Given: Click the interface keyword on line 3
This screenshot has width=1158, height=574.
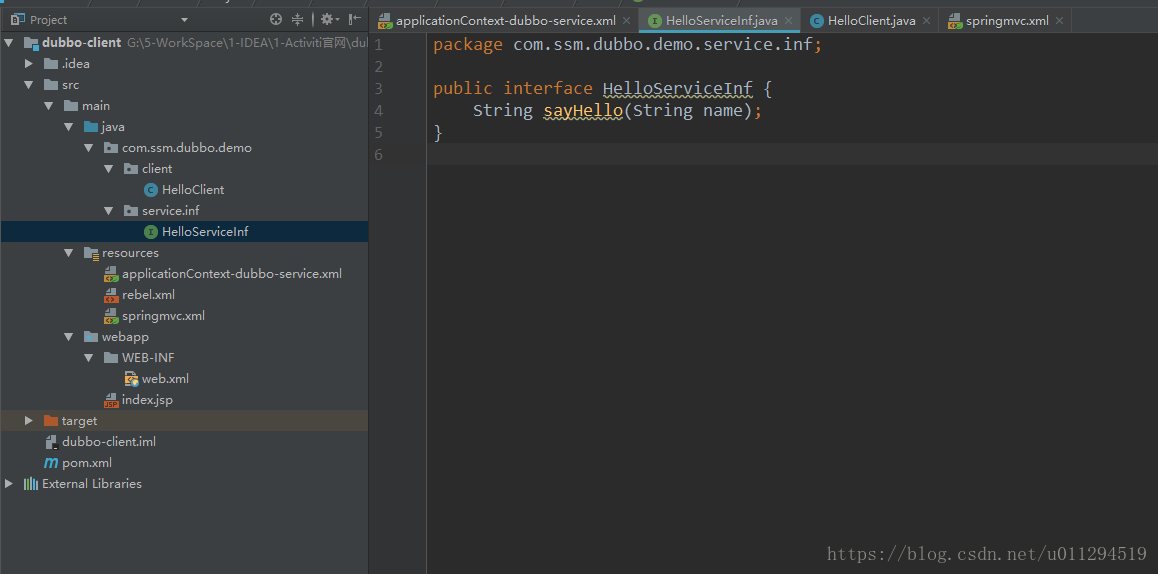Looking at the screenshot, I should 548,89.
